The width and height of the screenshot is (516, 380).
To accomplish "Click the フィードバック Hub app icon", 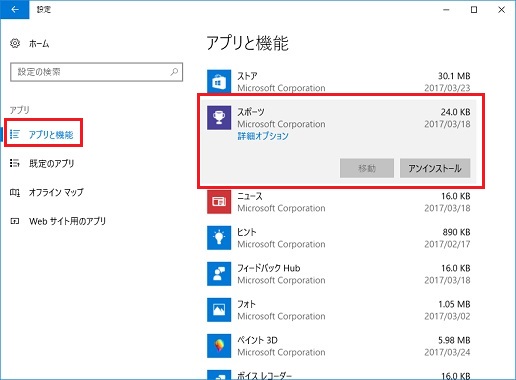I will tap(219, 274).
